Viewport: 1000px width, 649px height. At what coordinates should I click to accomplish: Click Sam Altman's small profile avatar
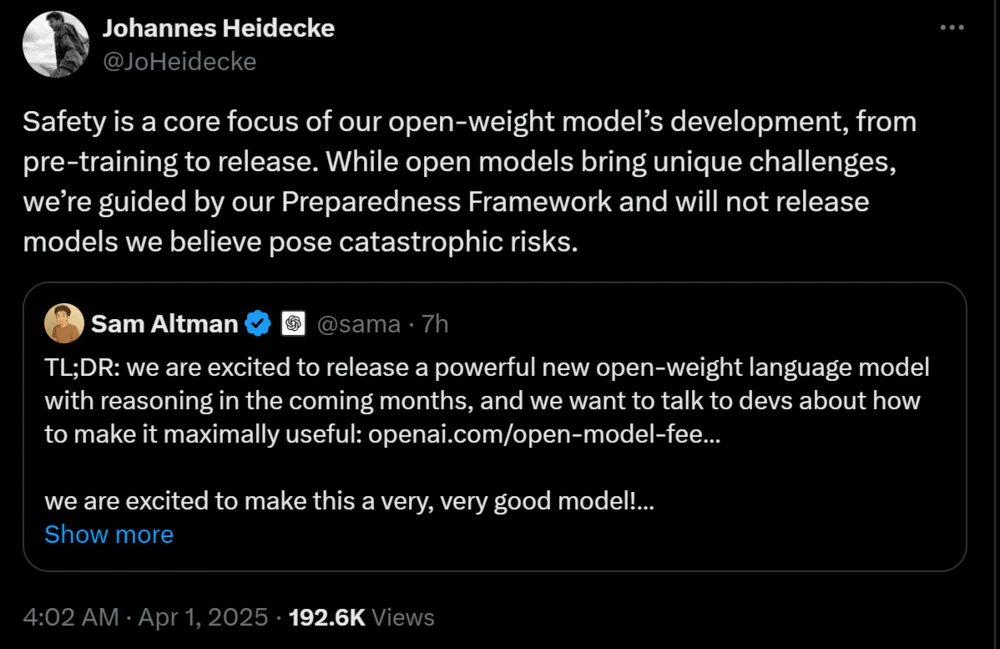coord(63,323)
